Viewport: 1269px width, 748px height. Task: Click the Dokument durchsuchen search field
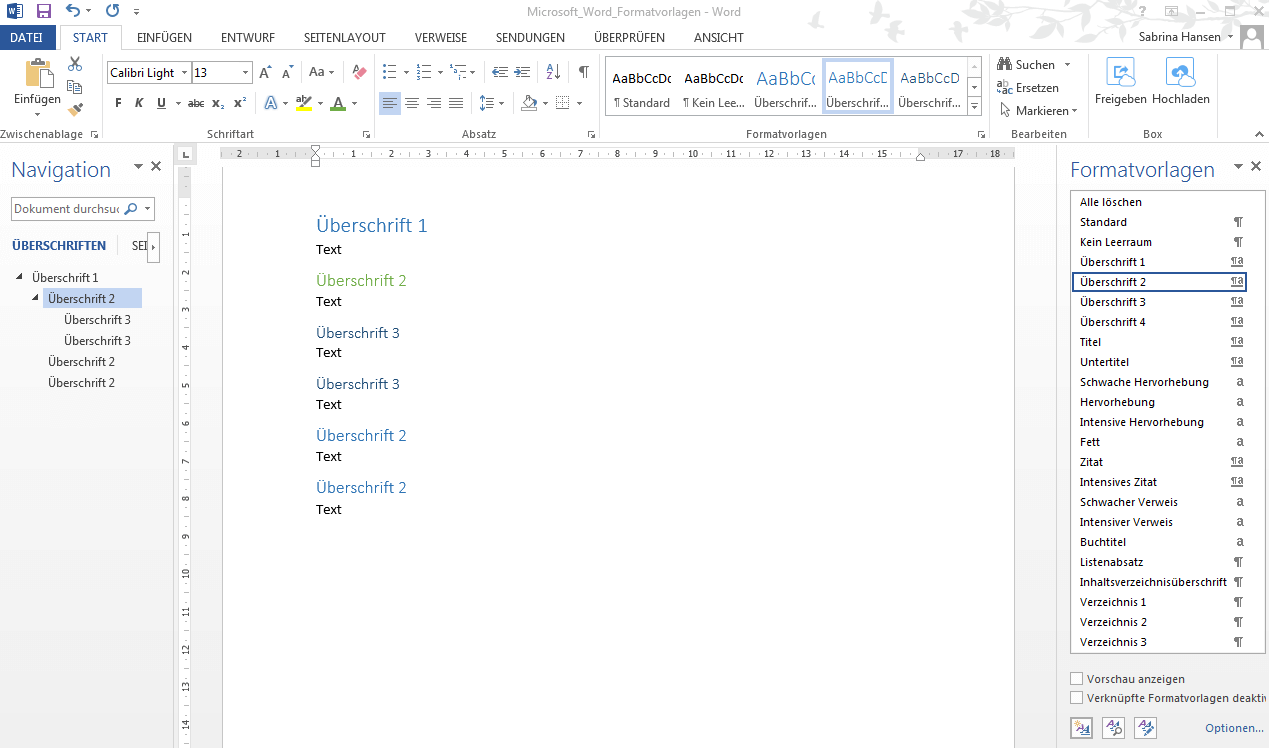coord(68,209)
